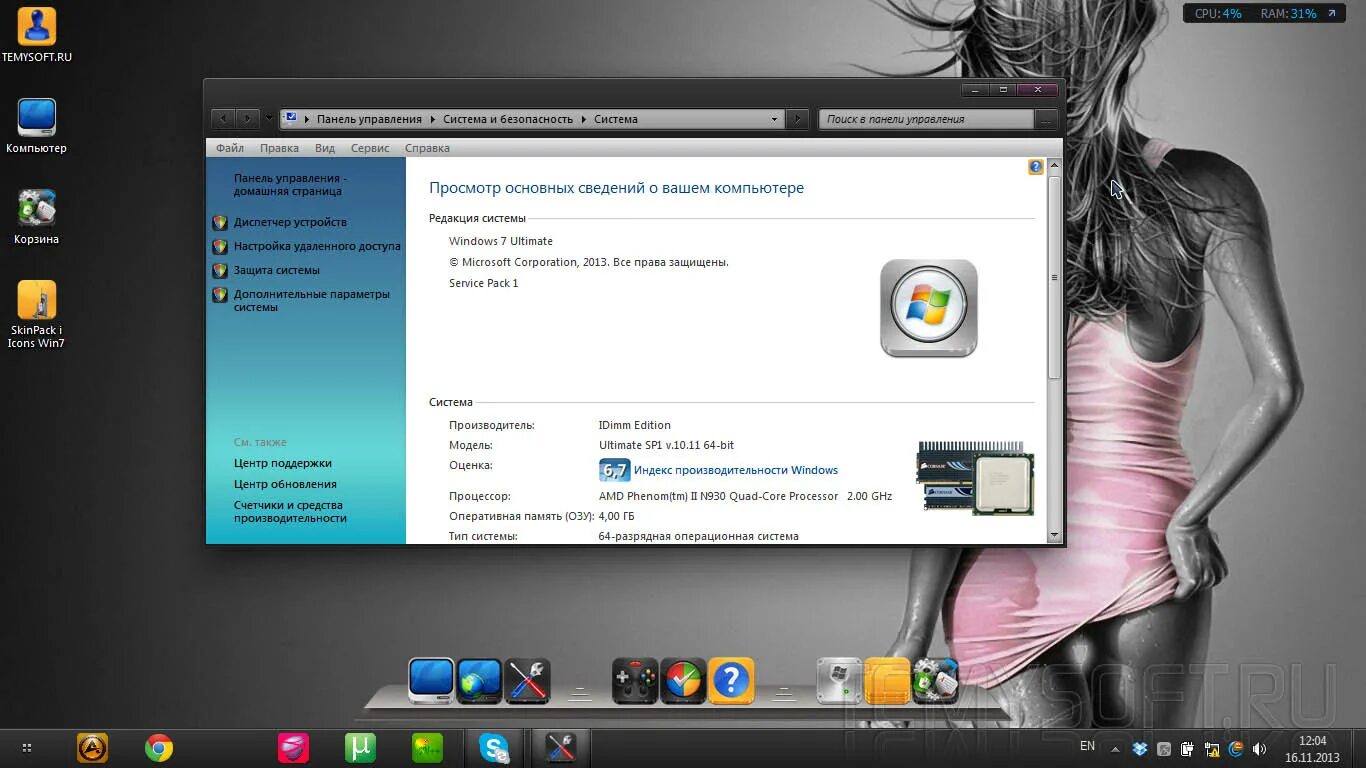The width and height of the screenshot is (1366, 768).
Task: Click the control panel icon in address bar
Action: (x=291, y=118)
